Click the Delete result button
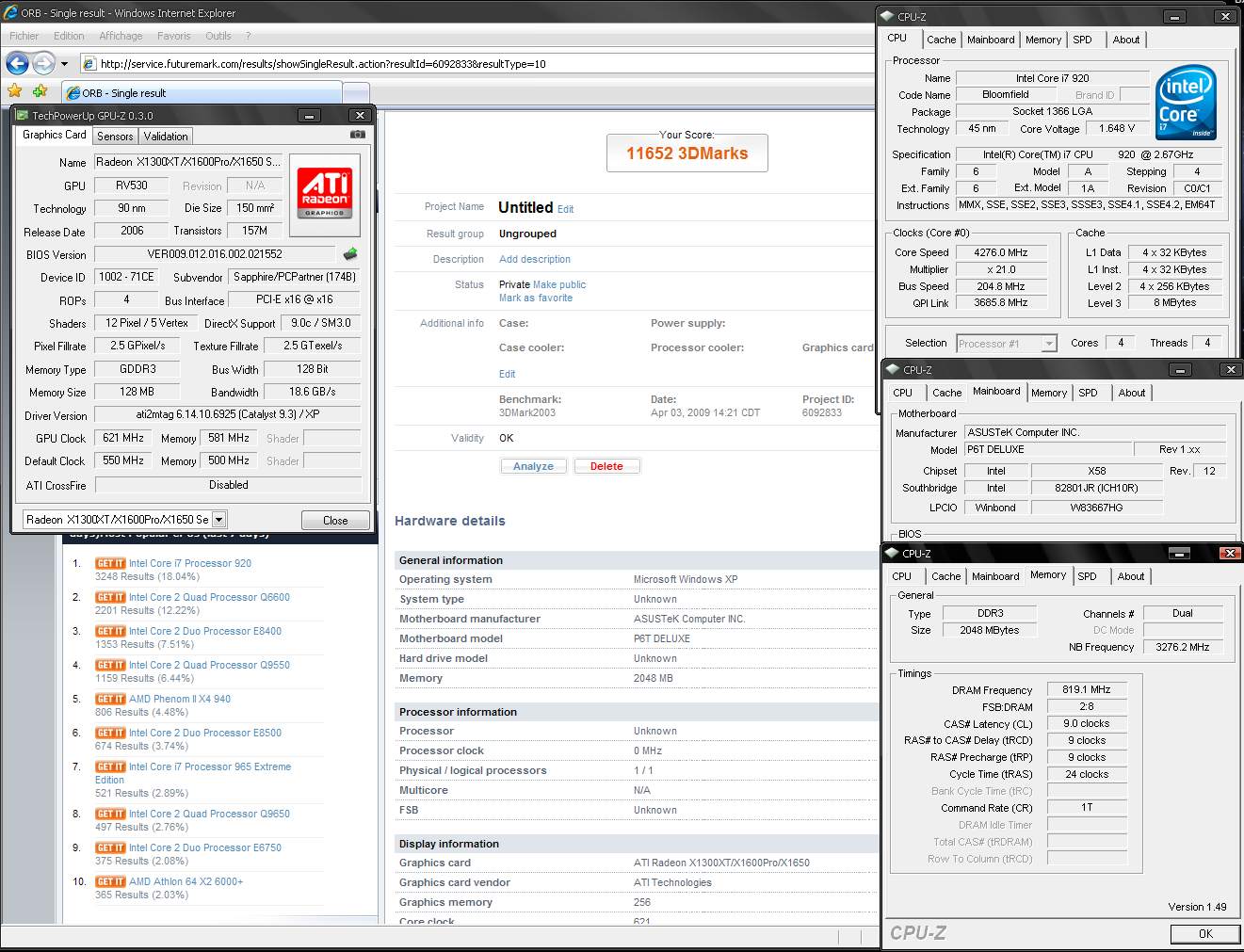The height and width of the screenshot is (952, 1244). click(606, 466)
